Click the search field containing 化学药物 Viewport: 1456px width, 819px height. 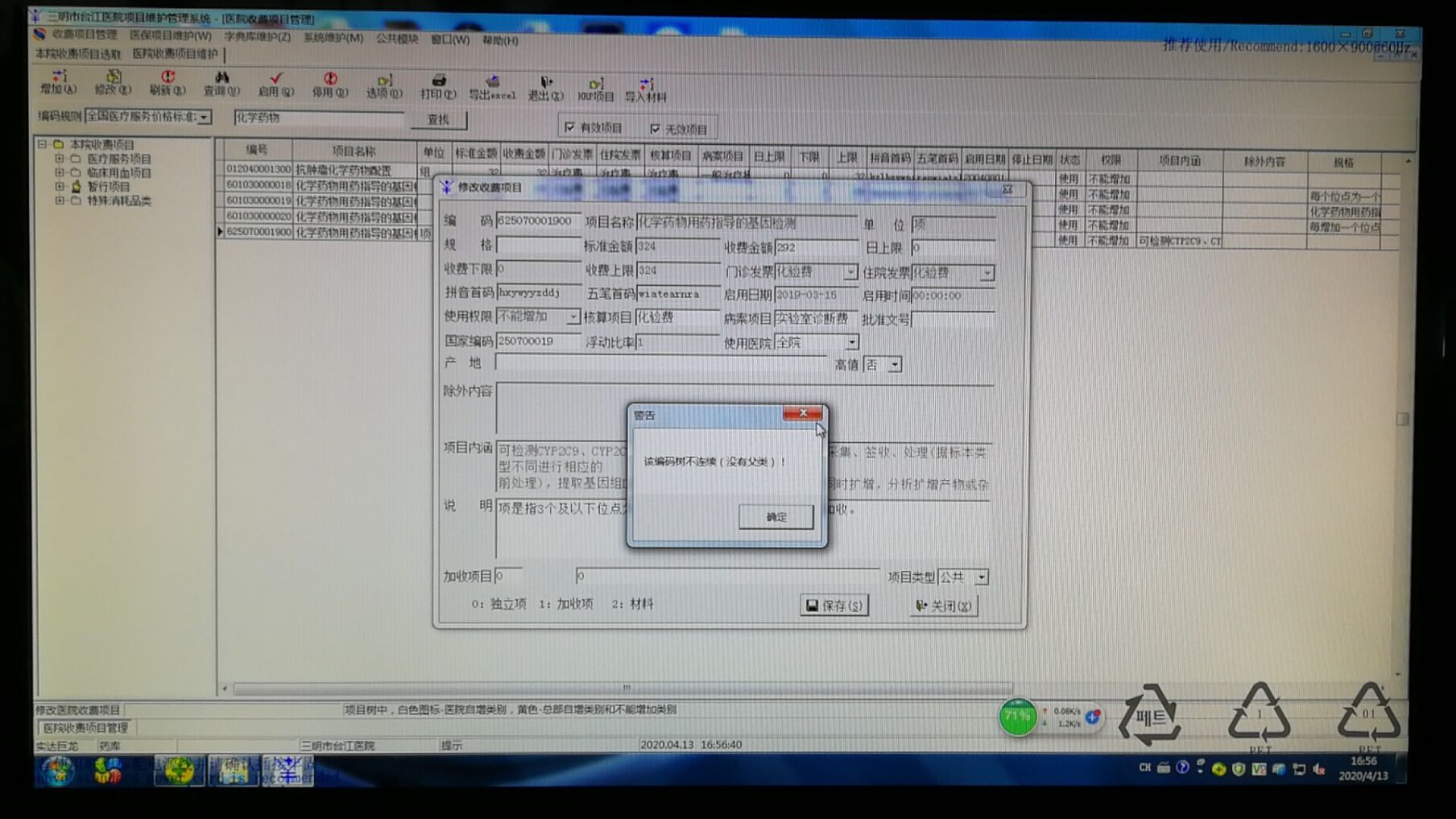tap(319, 118)
